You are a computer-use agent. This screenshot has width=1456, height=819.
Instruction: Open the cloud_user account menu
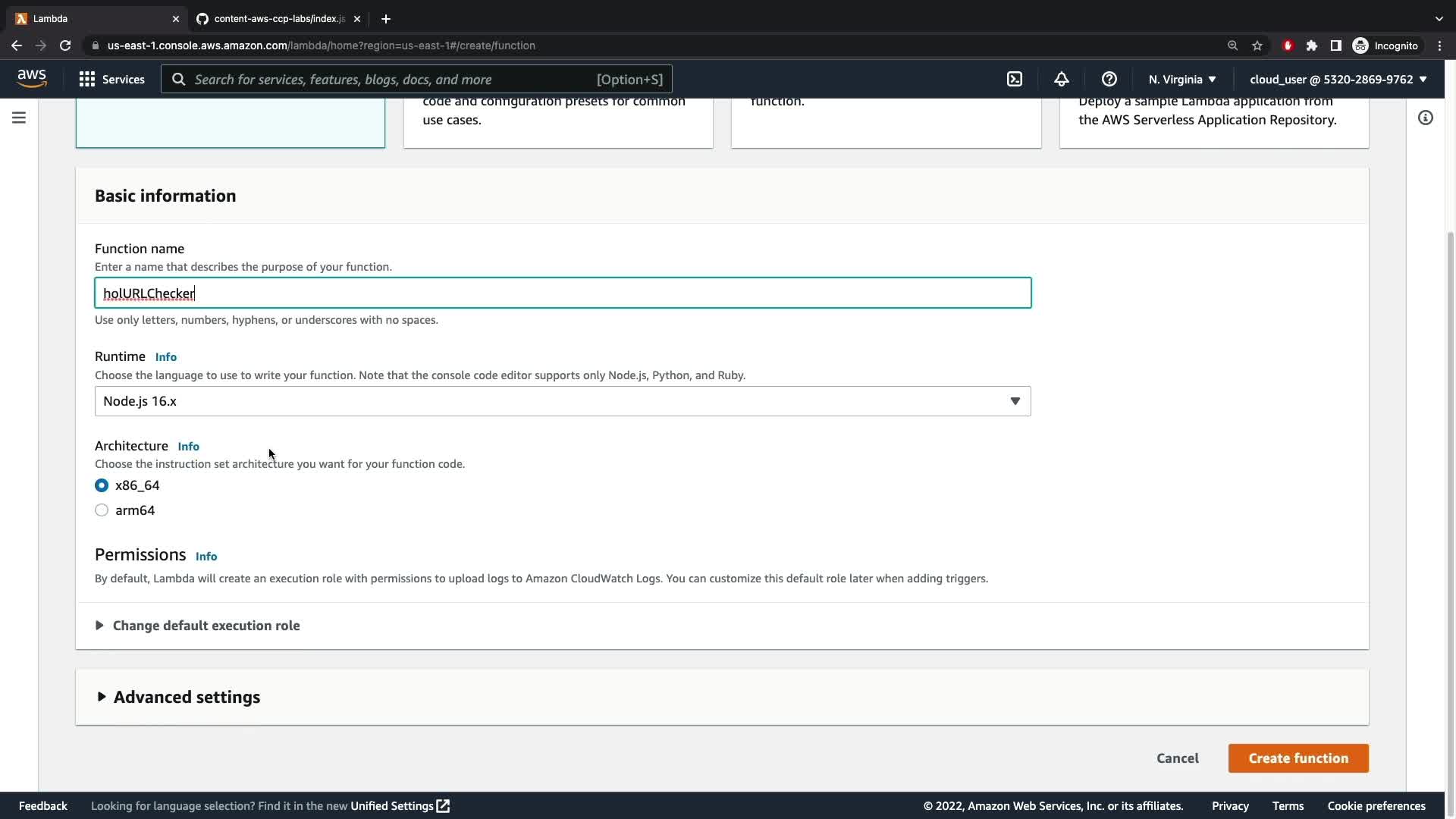(x=1338, y=79)
